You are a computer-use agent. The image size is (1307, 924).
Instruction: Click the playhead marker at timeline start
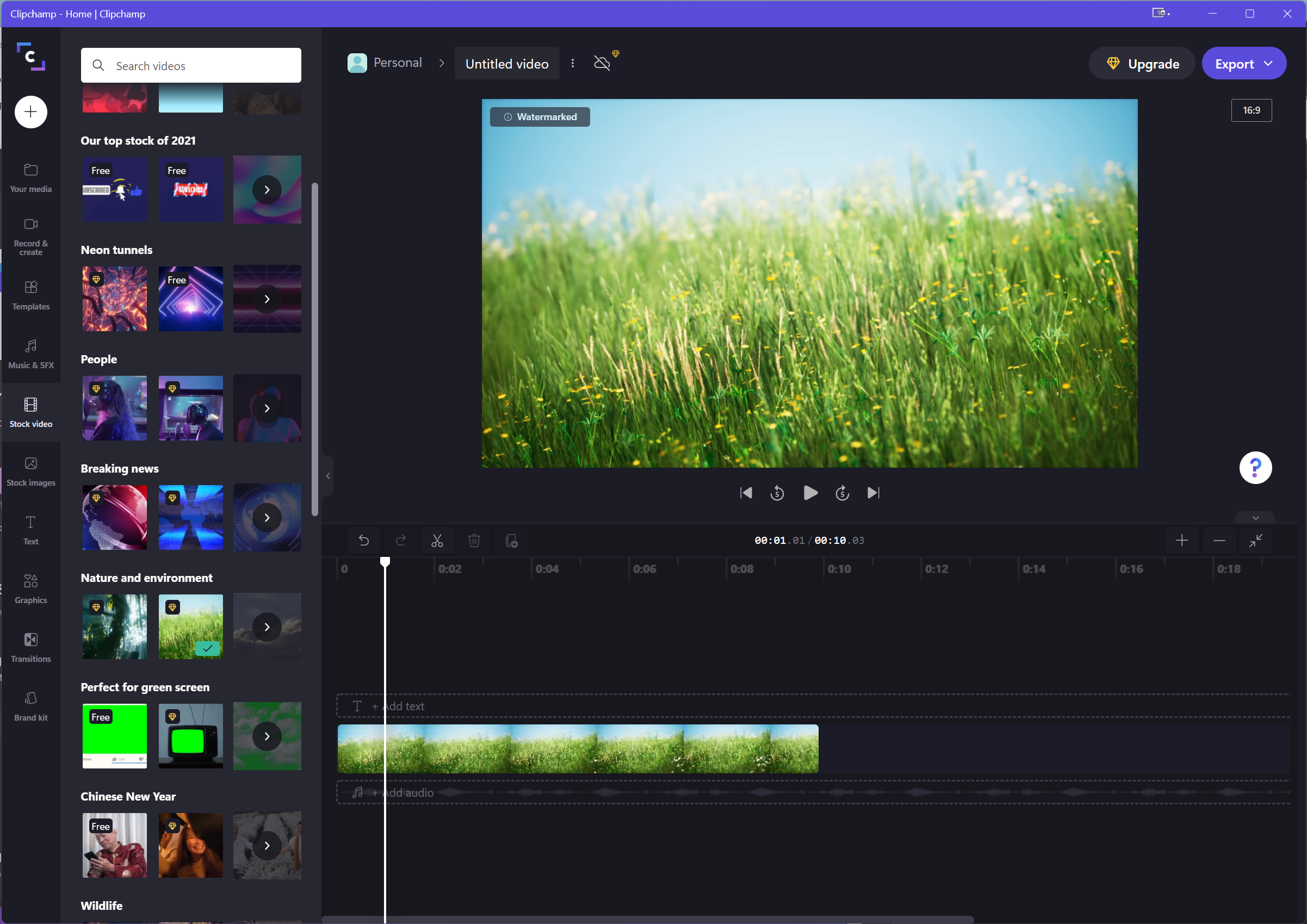pyautogui.click(x=385, y=562)
